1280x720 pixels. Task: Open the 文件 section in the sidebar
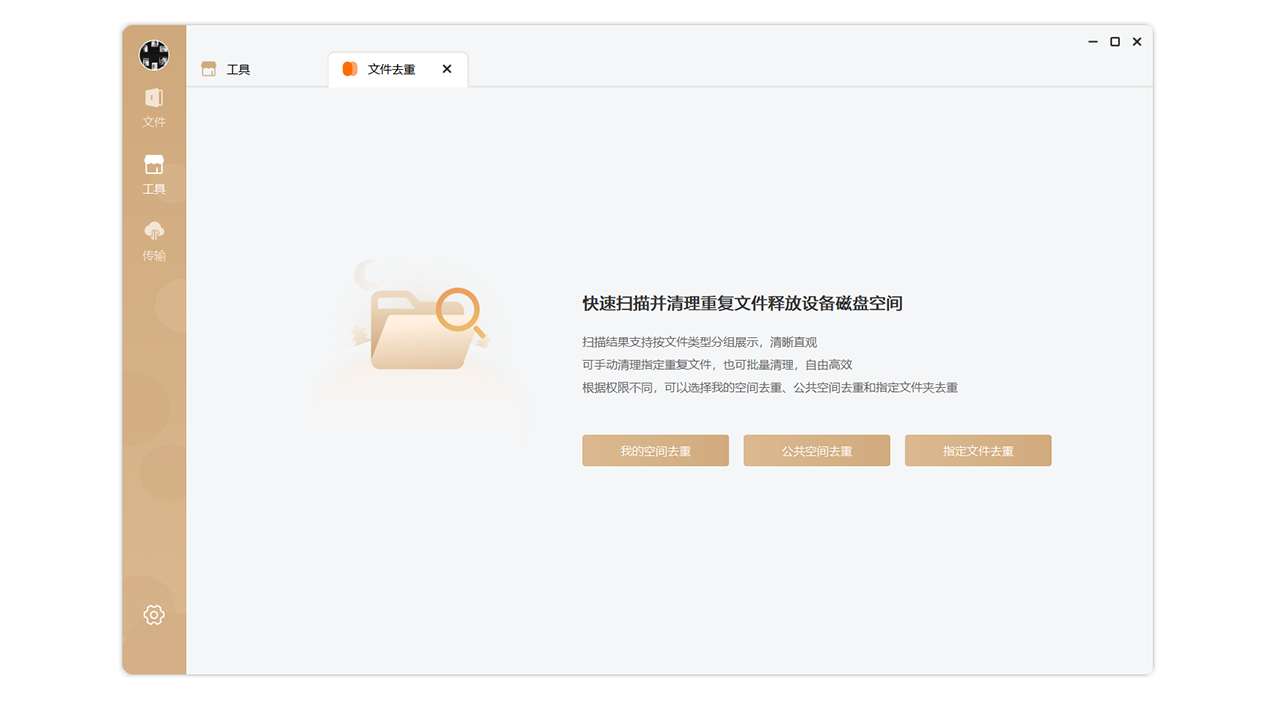tap(154, 108)
